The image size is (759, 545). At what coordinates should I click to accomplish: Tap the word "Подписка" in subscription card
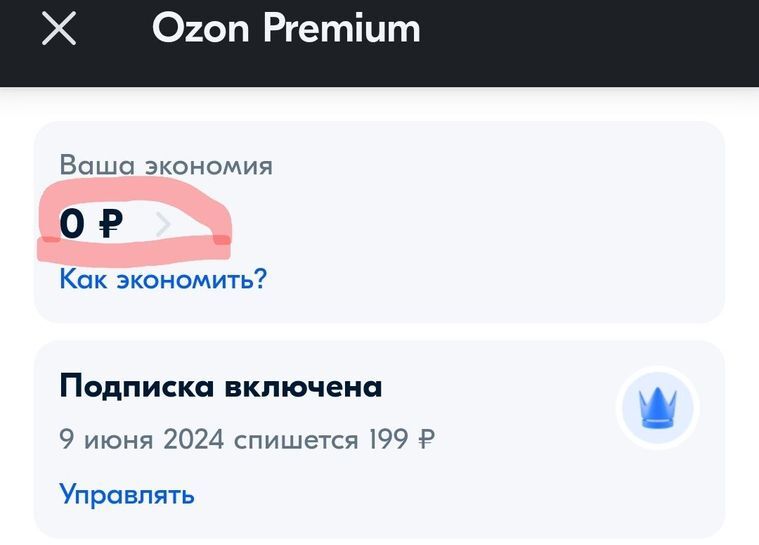(137, 387)
